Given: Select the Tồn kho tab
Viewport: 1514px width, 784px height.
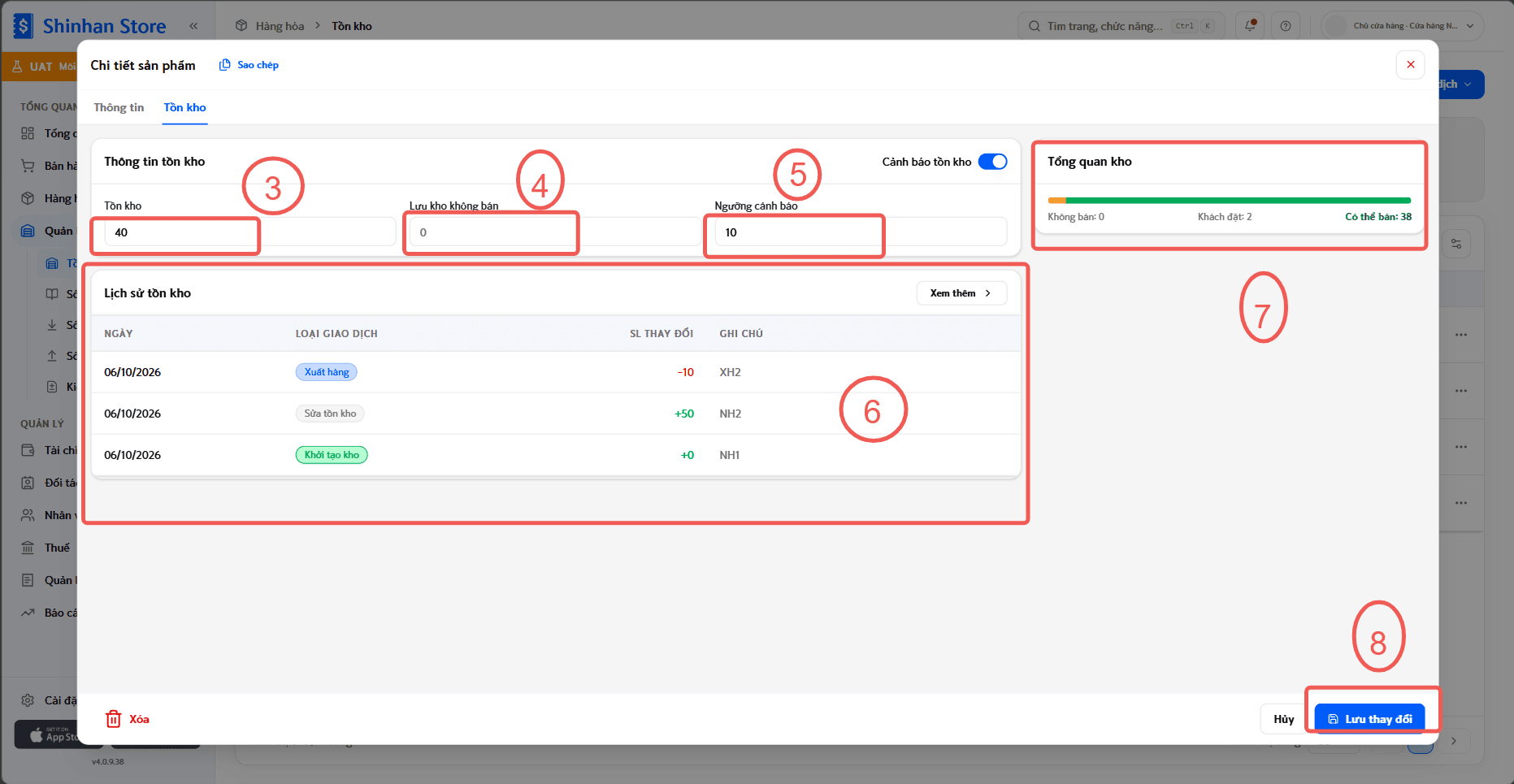Looking at the screenshot, I should (184, 107).
